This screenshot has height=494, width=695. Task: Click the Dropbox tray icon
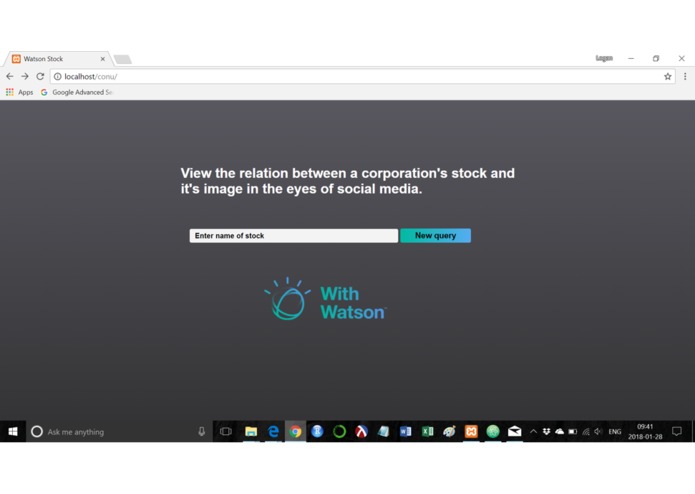pyautogui.click(x=547, y=432)
